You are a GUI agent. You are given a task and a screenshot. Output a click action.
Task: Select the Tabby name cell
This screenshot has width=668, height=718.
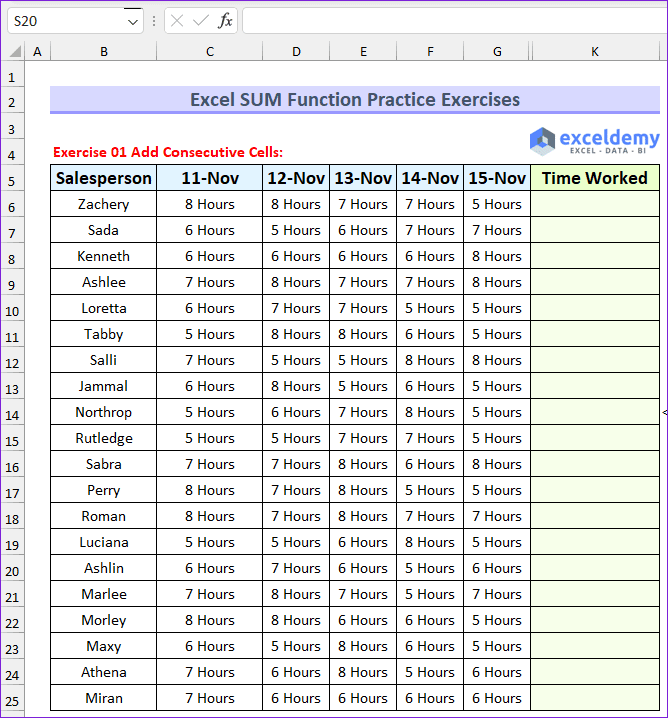103,334
